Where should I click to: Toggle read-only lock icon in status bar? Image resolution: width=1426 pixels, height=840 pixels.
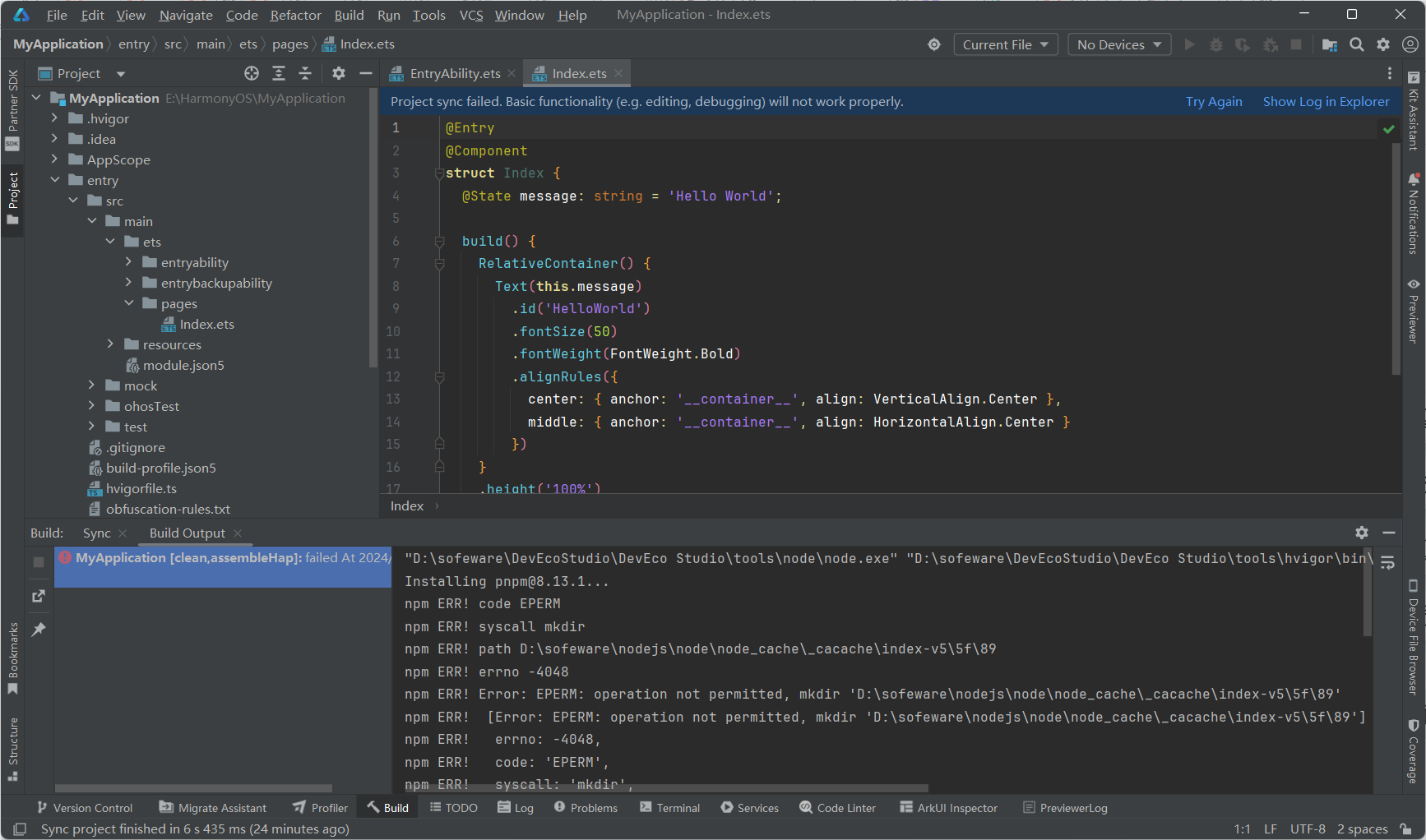click(x=1407, y=828)
